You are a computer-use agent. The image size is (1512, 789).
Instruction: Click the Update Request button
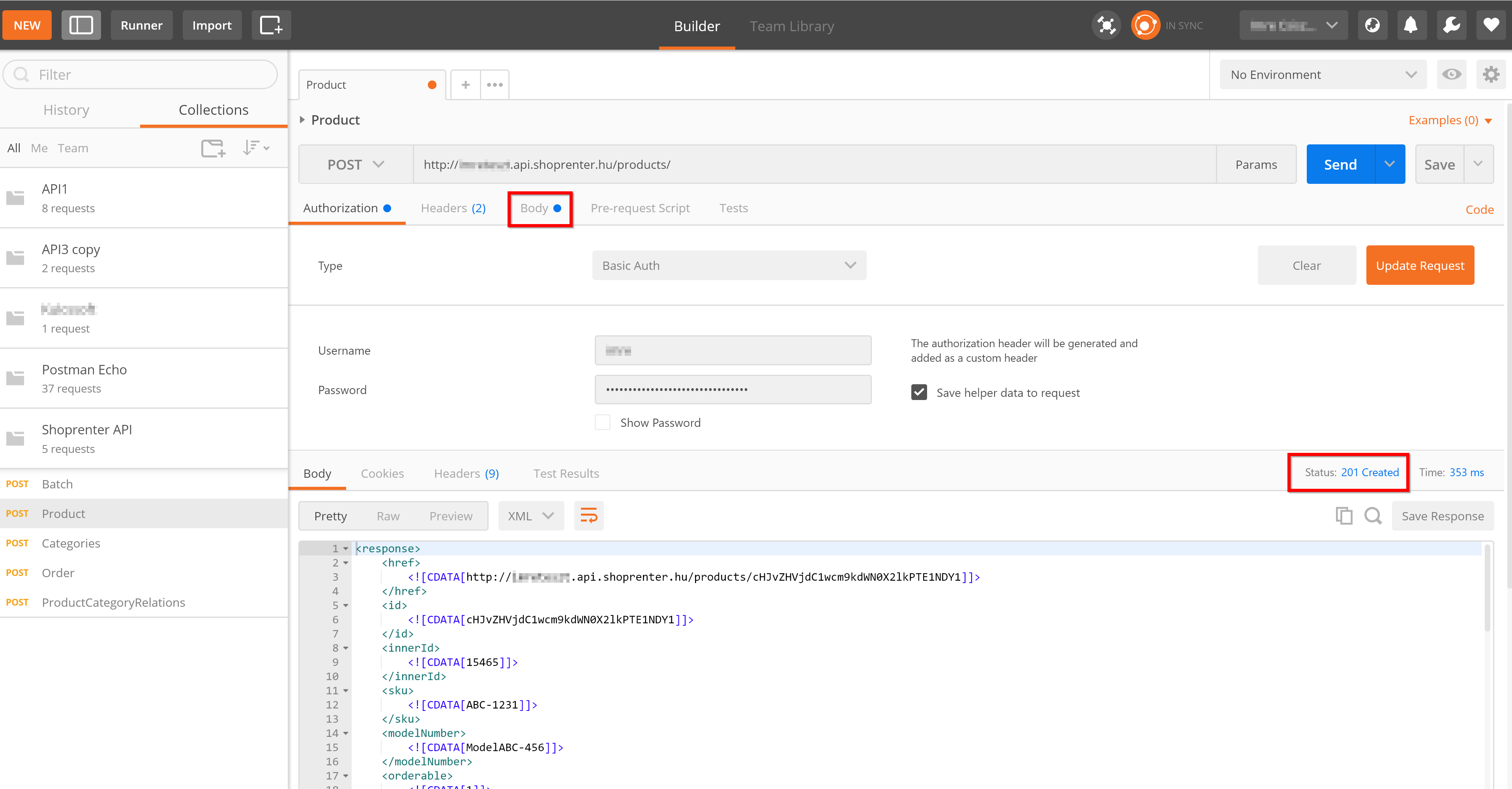pyautogui.click(x=1420, y=265)
